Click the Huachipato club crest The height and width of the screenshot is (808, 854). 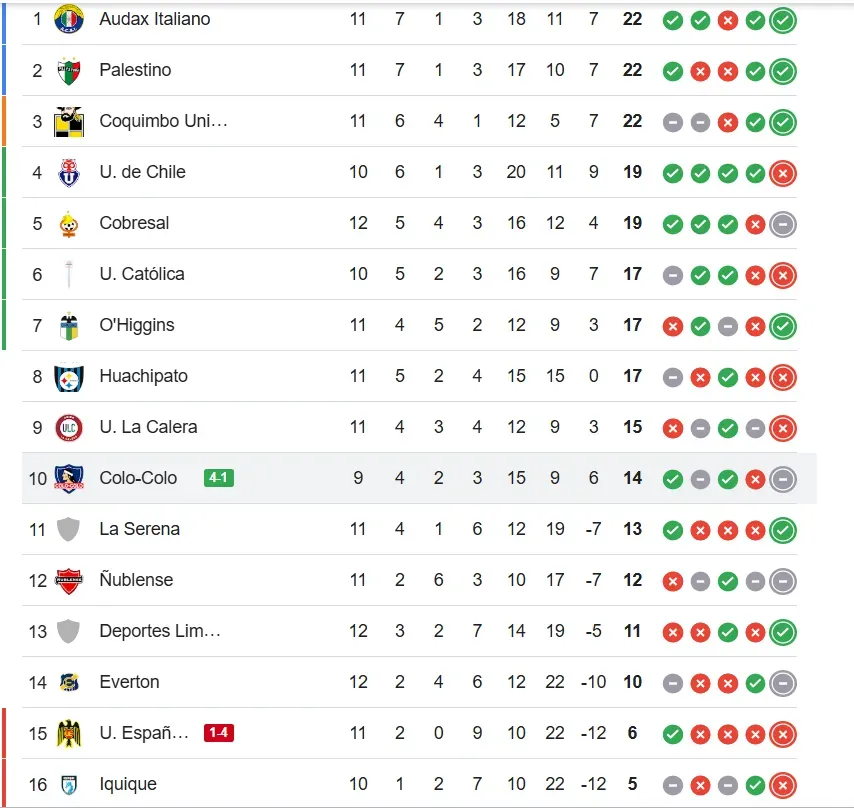pos(68,376)
